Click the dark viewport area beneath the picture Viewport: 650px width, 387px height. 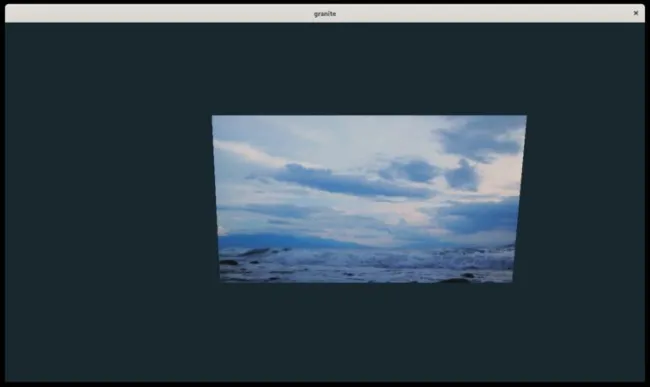[366, 331]
